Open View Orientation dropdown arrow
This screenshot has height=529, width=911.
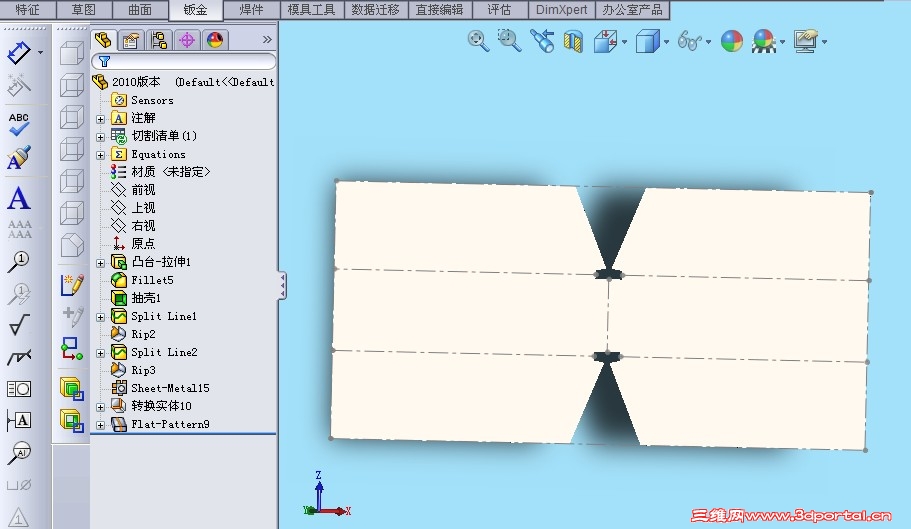(625, 42)
